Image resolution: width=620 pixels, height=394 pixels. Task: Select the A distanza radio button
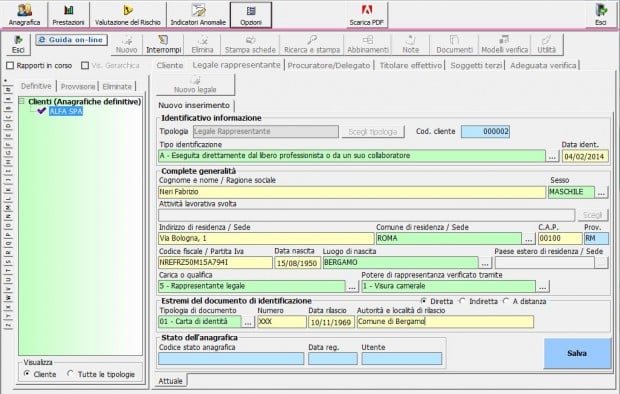pos(506,301)
